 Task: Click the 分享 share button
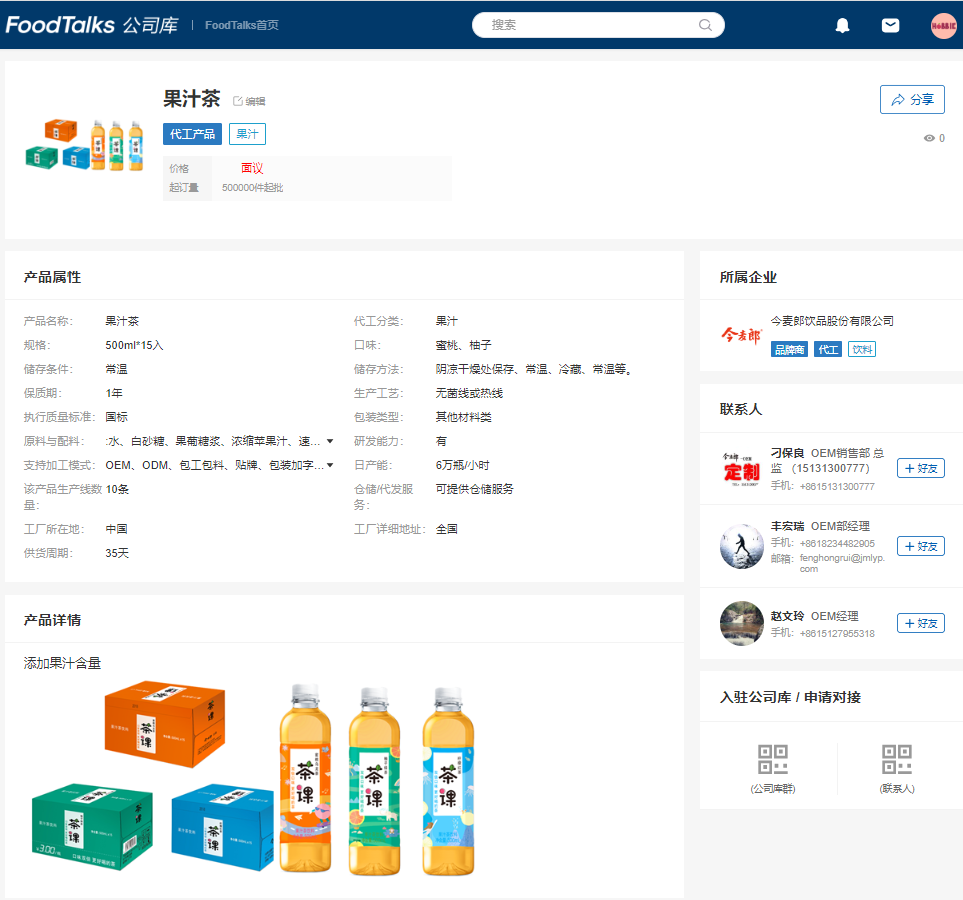(912, 100)
